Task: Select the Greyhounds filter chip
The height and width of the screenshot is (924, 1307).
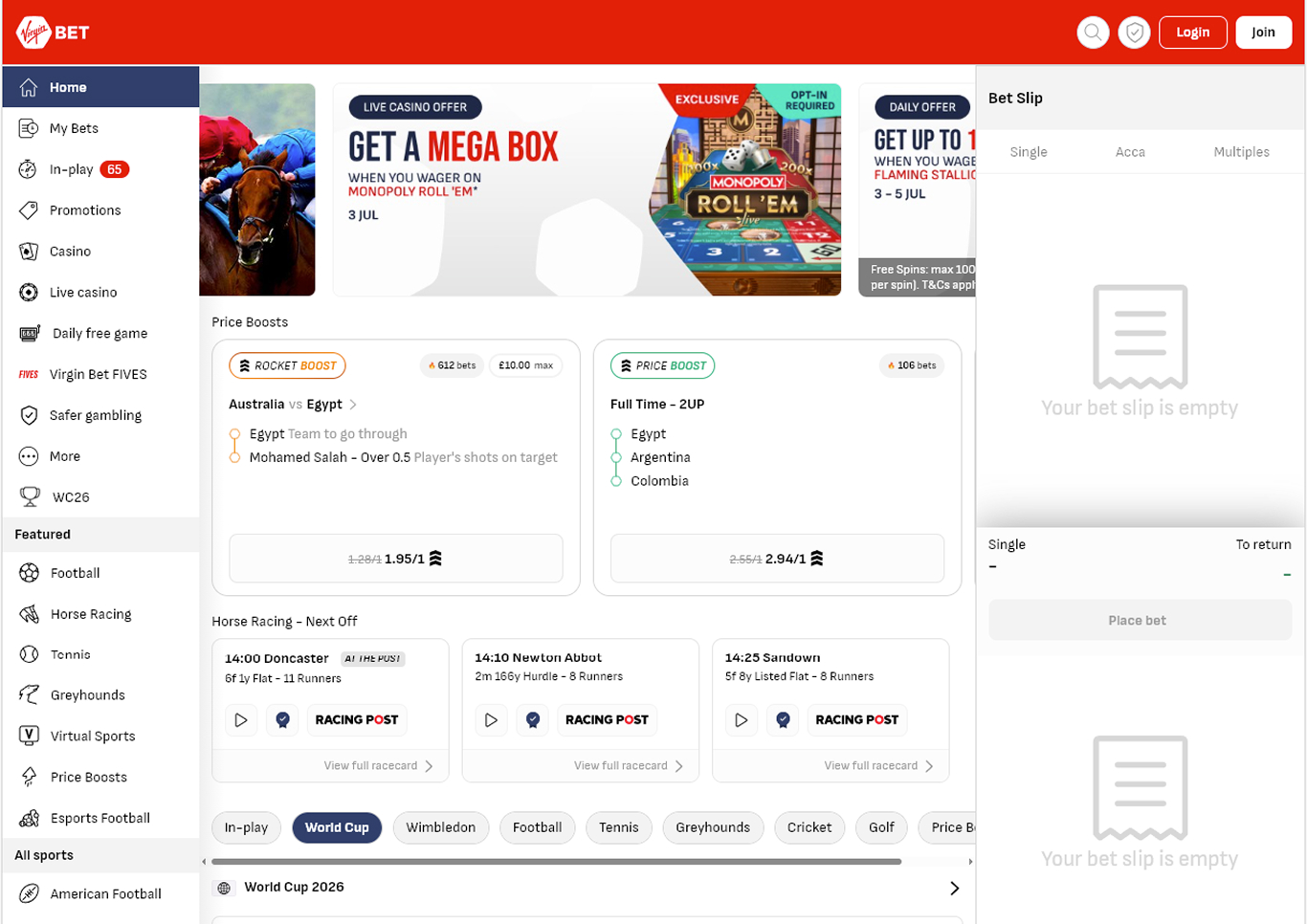Action: (x=713, y=827)
